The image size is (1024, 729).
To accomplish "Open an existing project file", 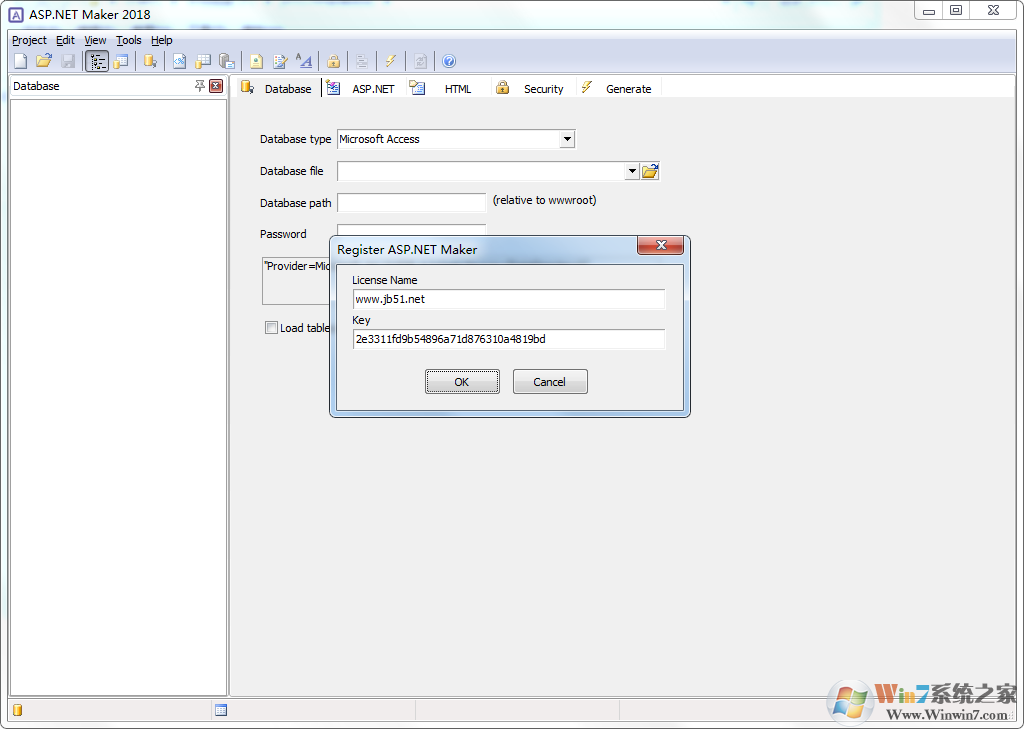I will tap(44, 61).
